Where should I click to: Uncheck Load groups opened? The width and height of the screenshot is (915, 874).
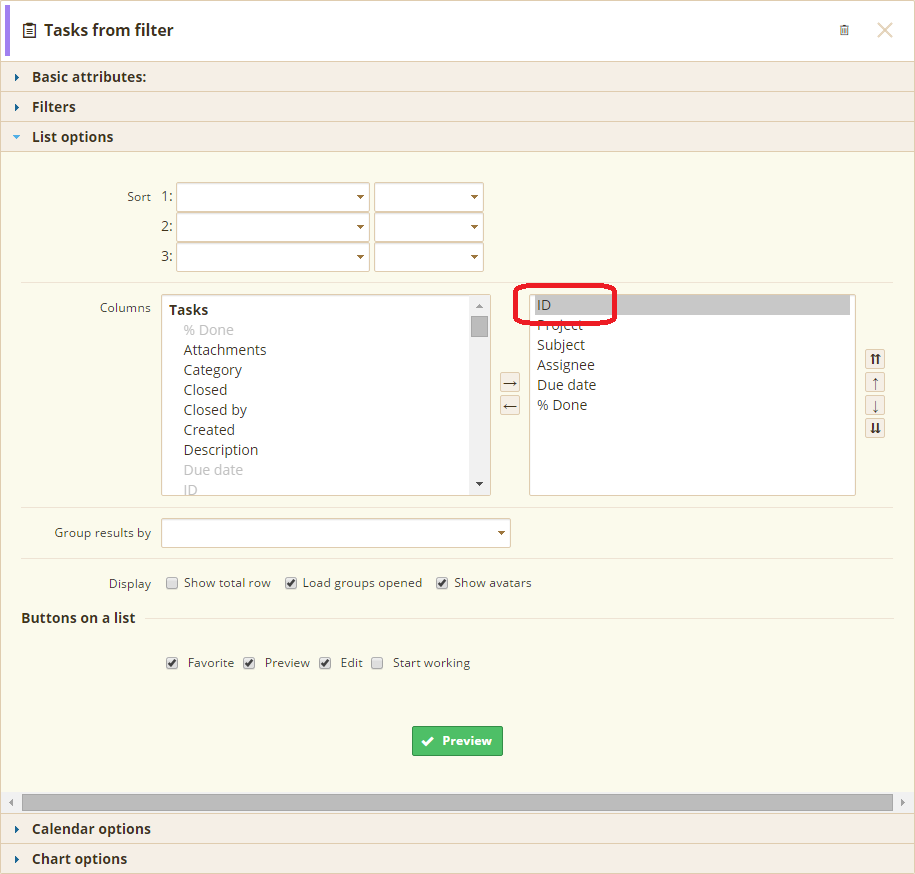pos(291,583)
